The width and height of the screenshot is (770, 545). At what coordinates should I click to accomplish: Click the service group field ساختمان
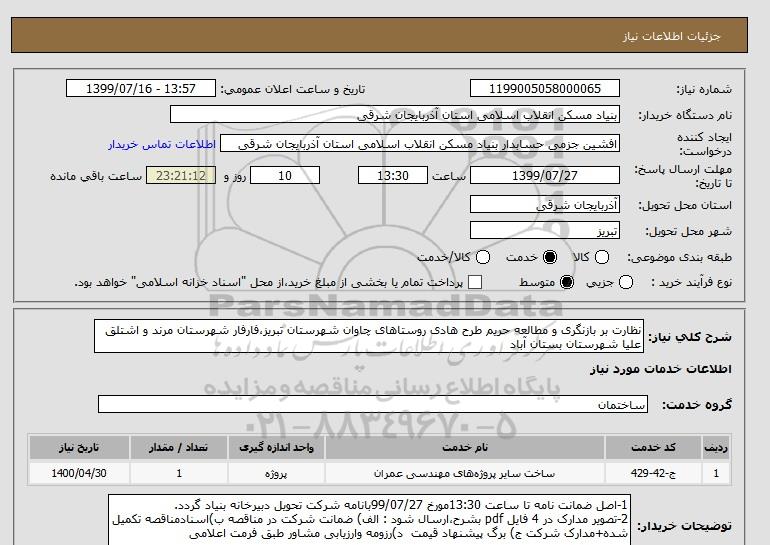click(x=373, y=404)
